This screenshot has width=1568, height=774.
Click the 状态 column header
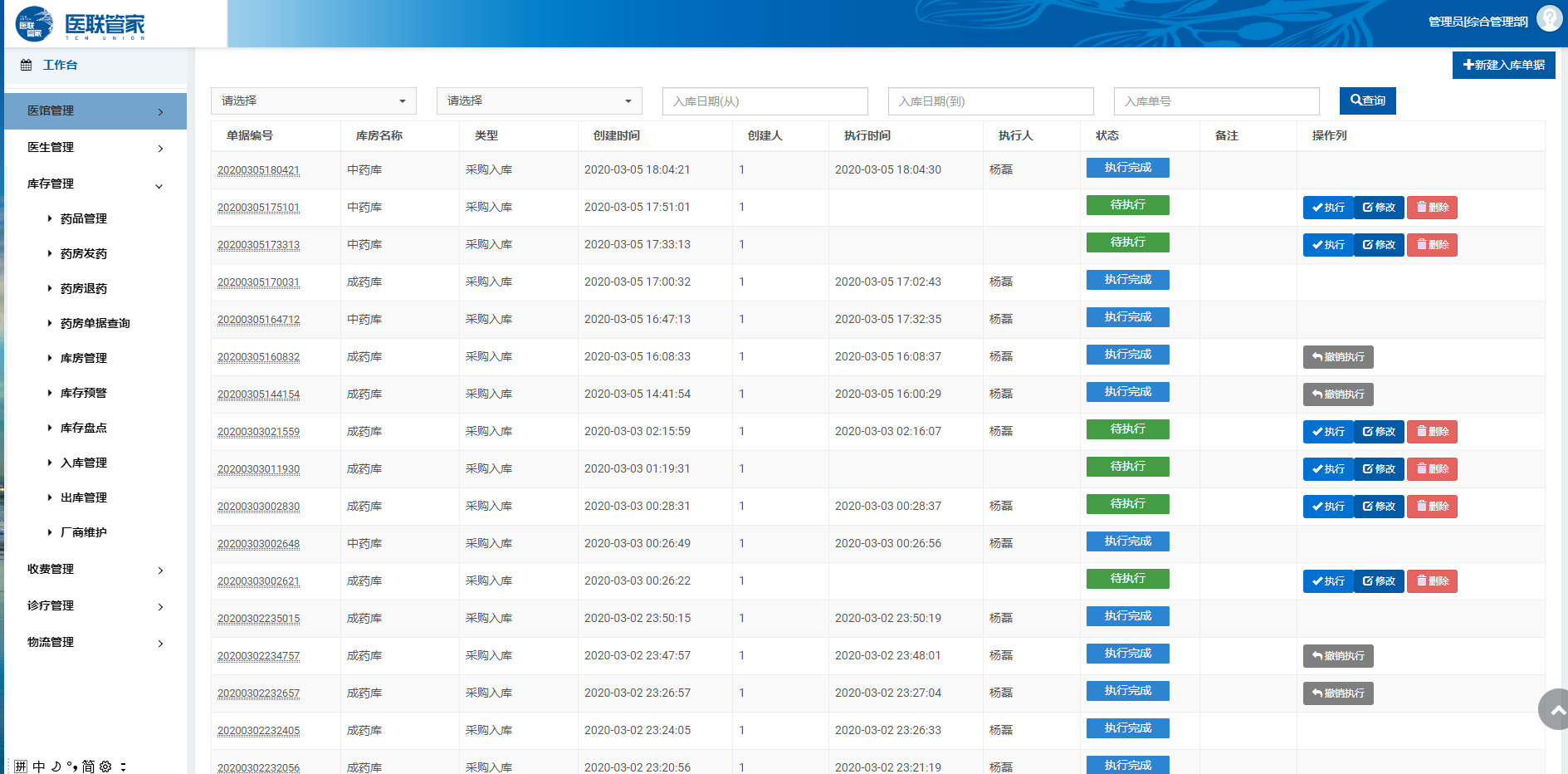(1107, 135)
